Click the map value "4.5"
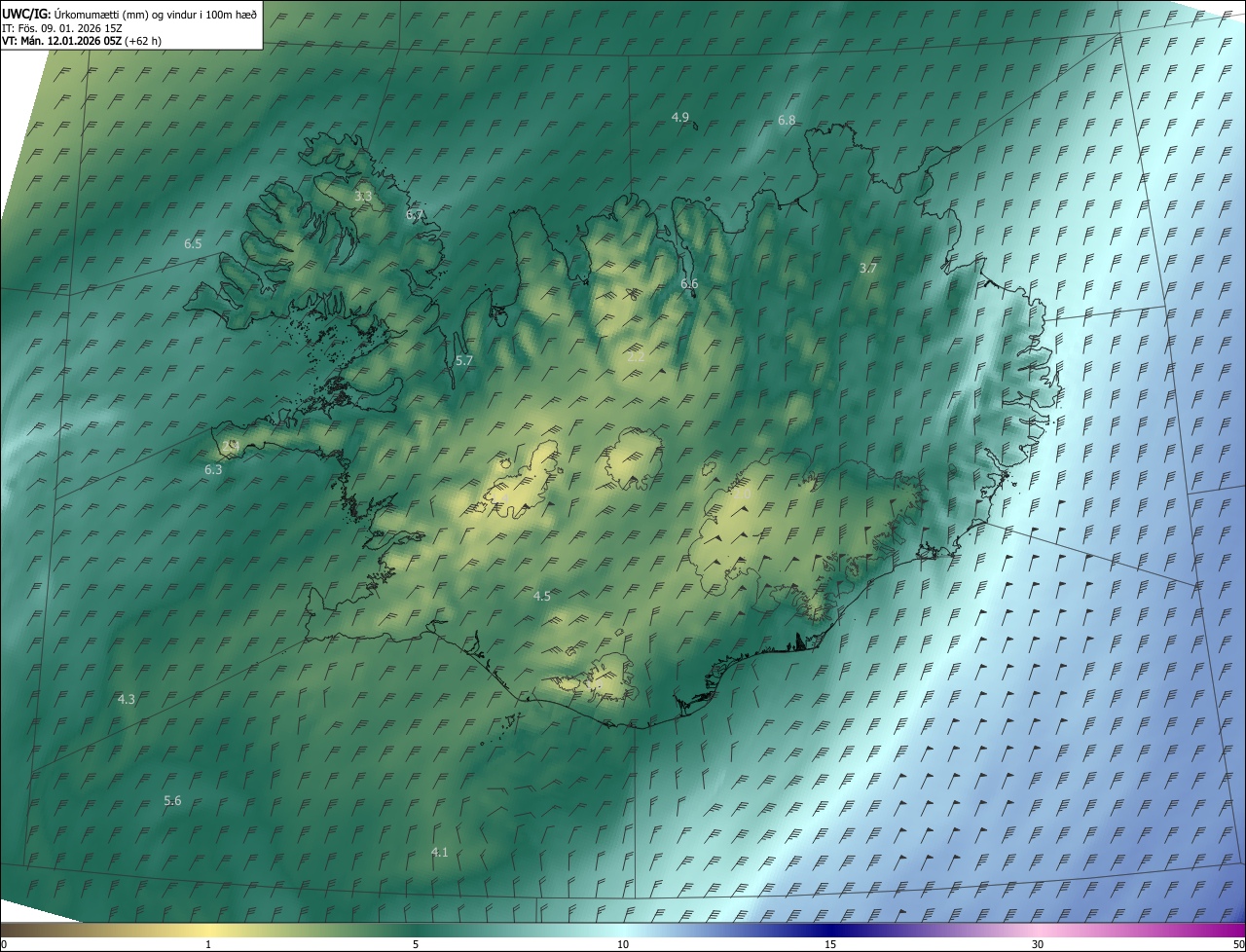Image resolution: width=1246 pixels, height=952 pixels. (x=542, y=596)
